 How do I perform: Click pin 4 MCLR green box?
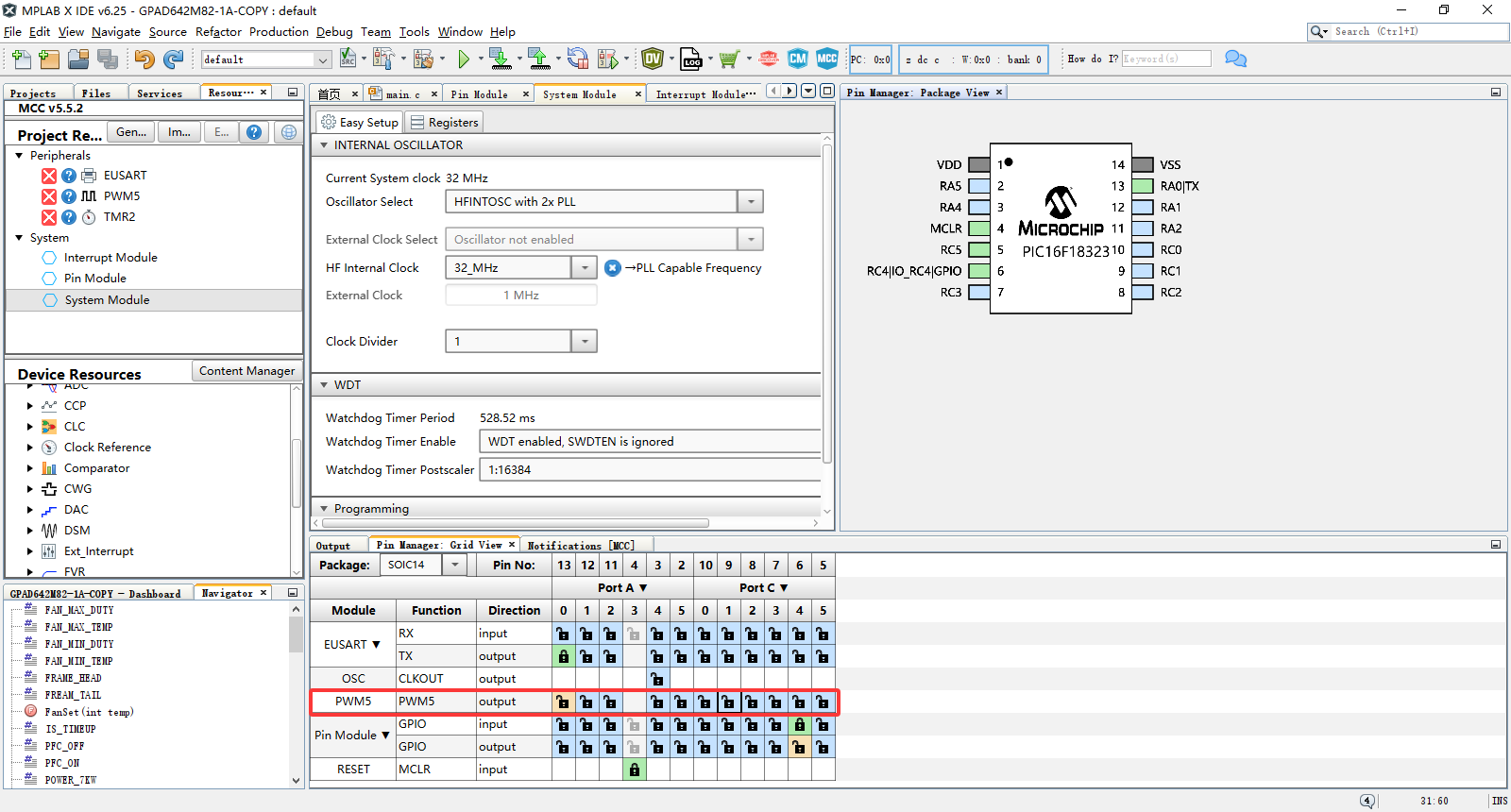(x=979, y=228)
